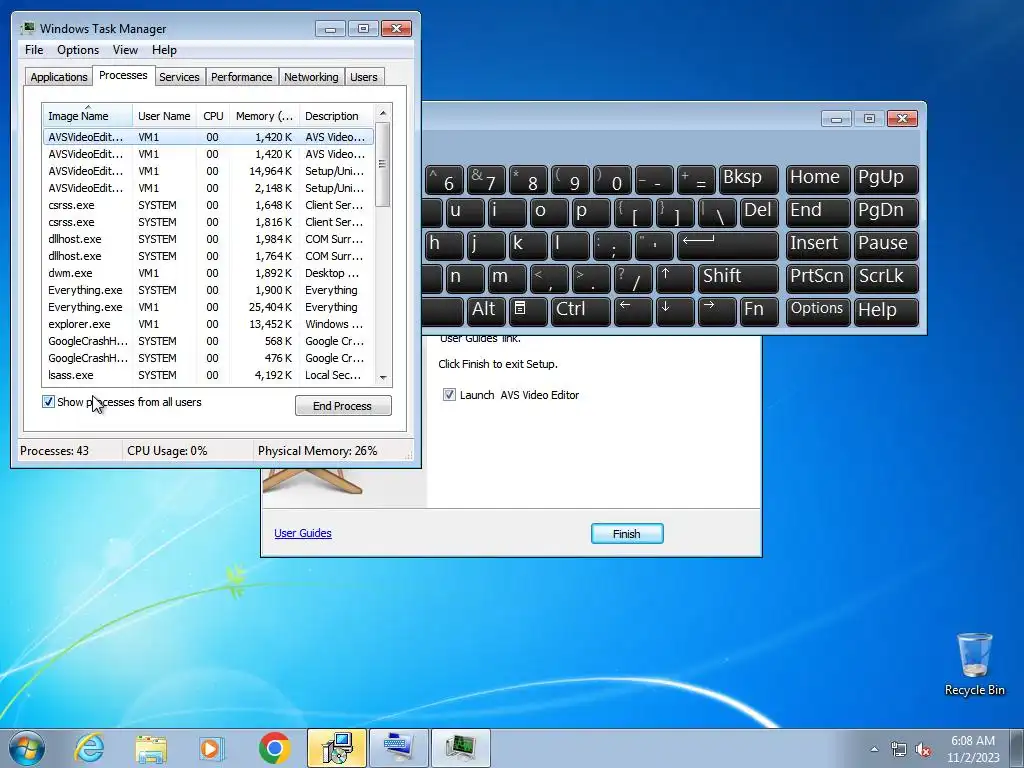Viewport: 1024px width, 768px height.
Task: Toggle the Fn key on on-screen keyboard
Action: click(x=759, y=312)
